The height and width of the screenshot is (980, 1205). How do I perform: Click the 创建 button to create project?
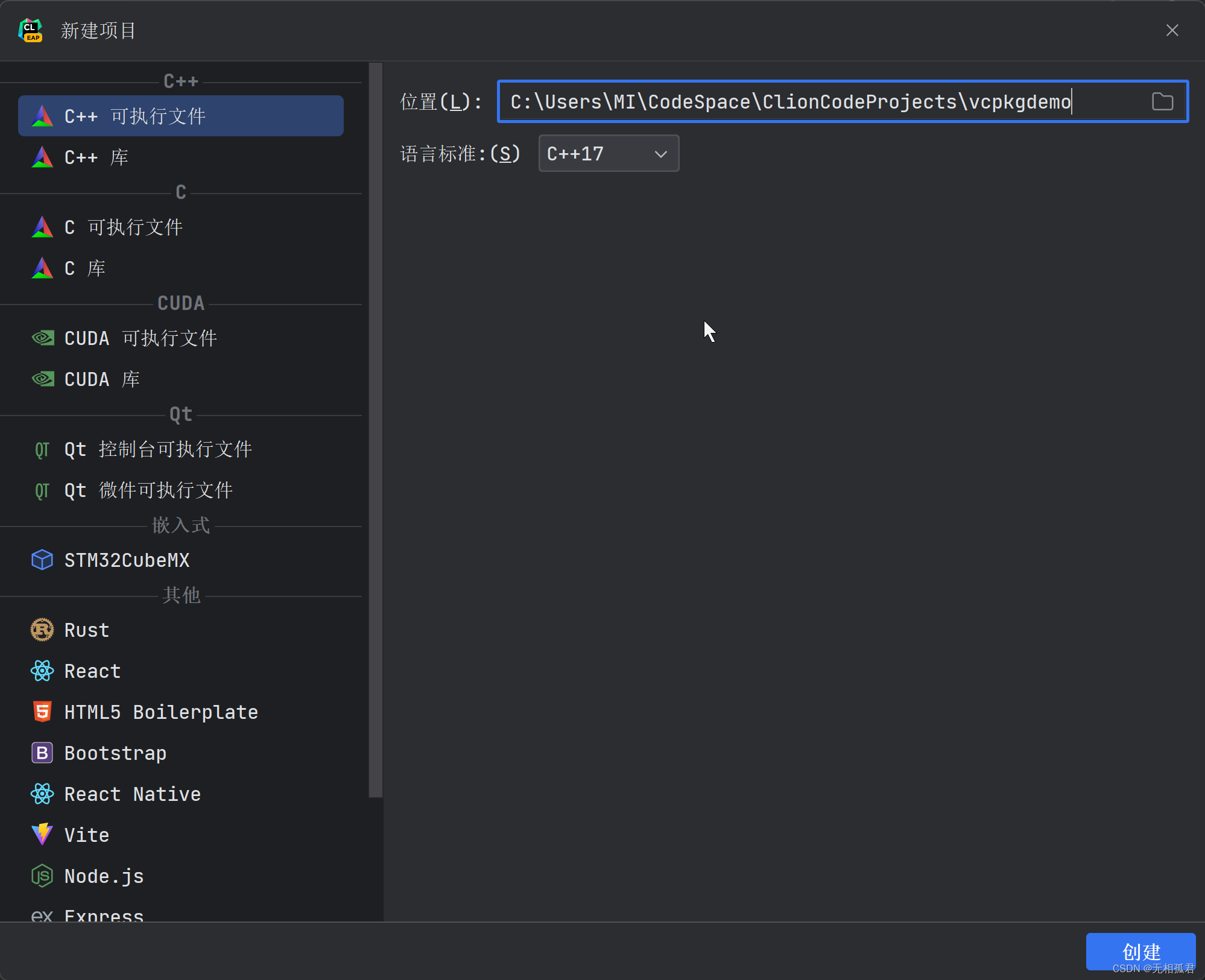[1140, 951]
